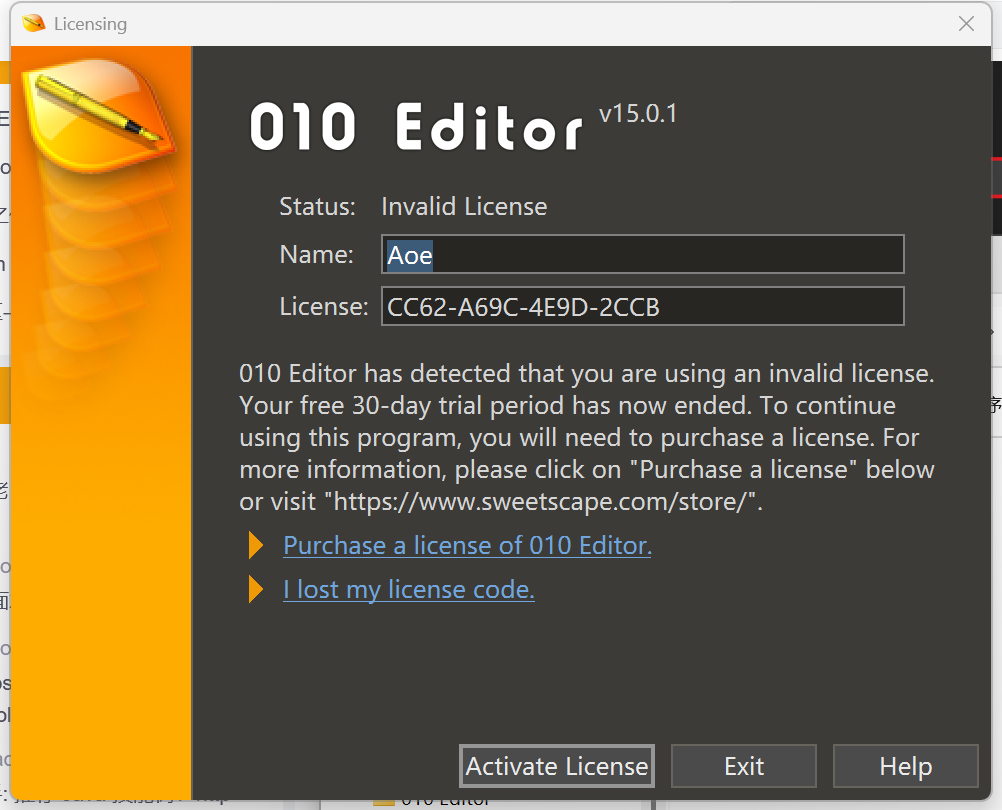
Task: Focus the License code input field
Action: [x=643, y=307]
